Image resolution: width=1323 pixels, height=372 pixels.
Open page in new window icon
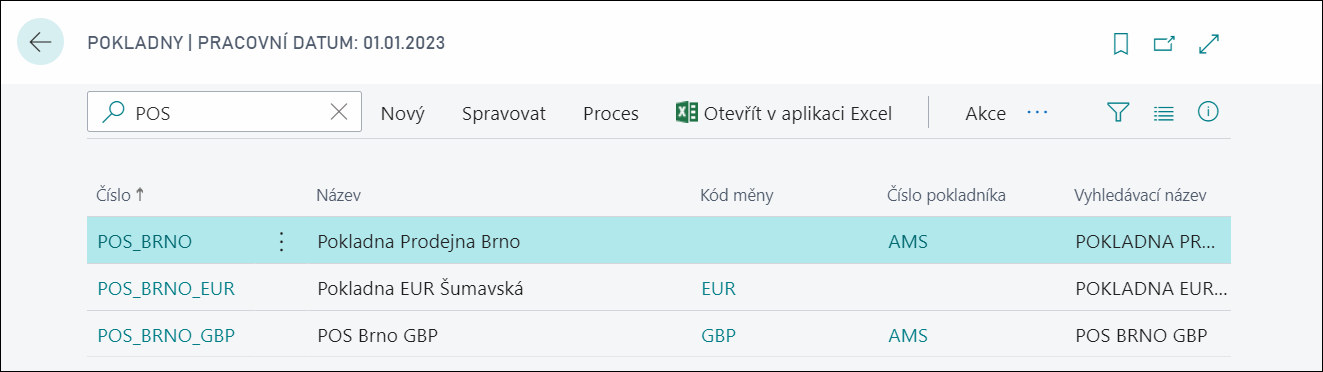click(1164, 44)
